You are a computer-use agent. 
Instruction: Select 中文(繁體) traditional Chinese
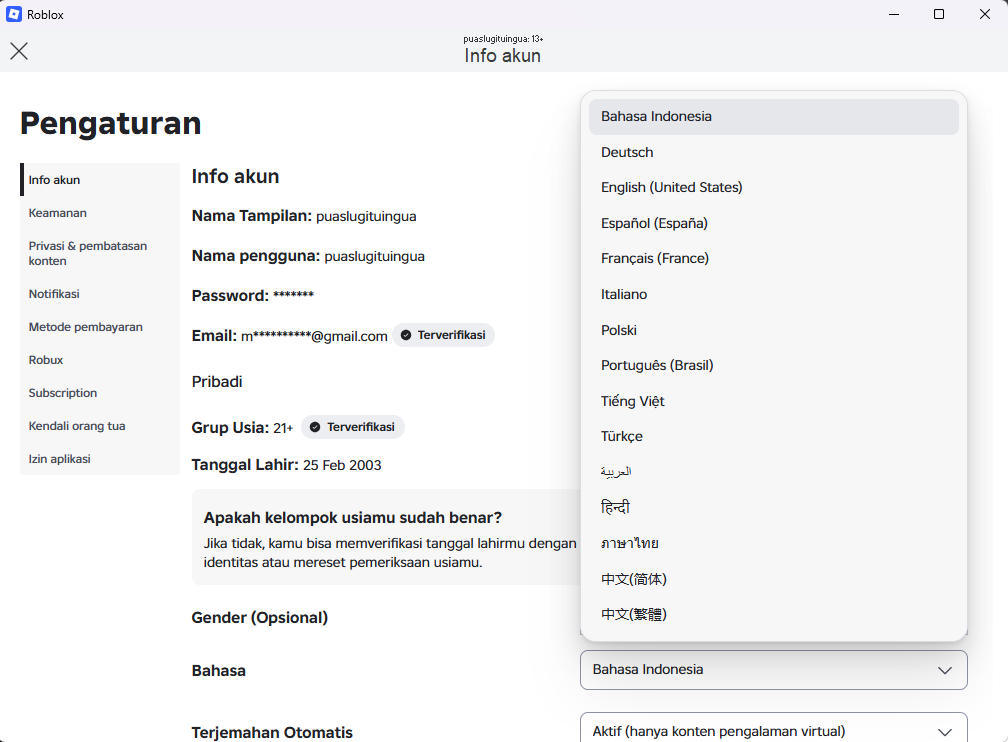tap(773, 615)
